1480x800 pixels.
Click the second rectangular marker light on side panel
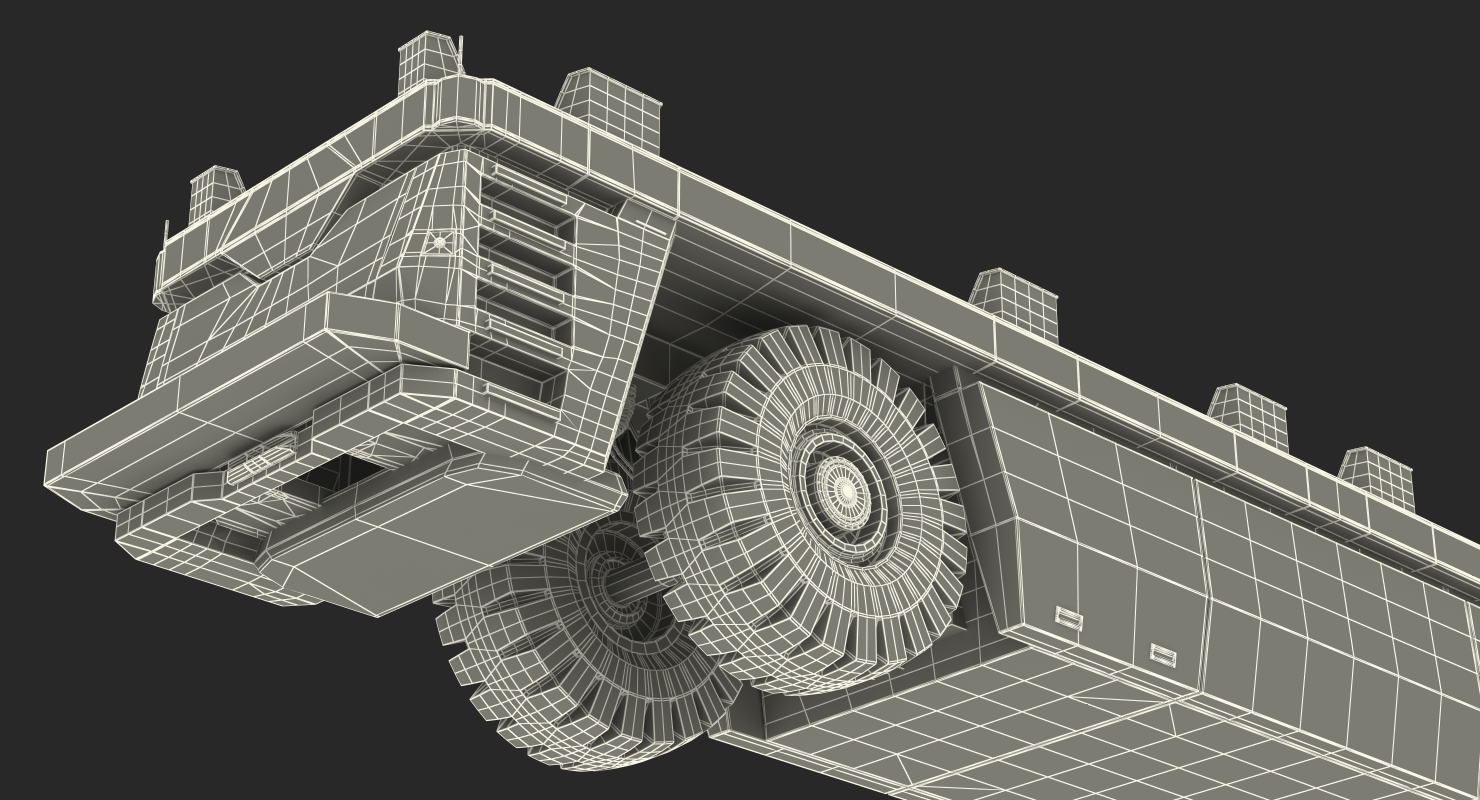point(1162,656)
